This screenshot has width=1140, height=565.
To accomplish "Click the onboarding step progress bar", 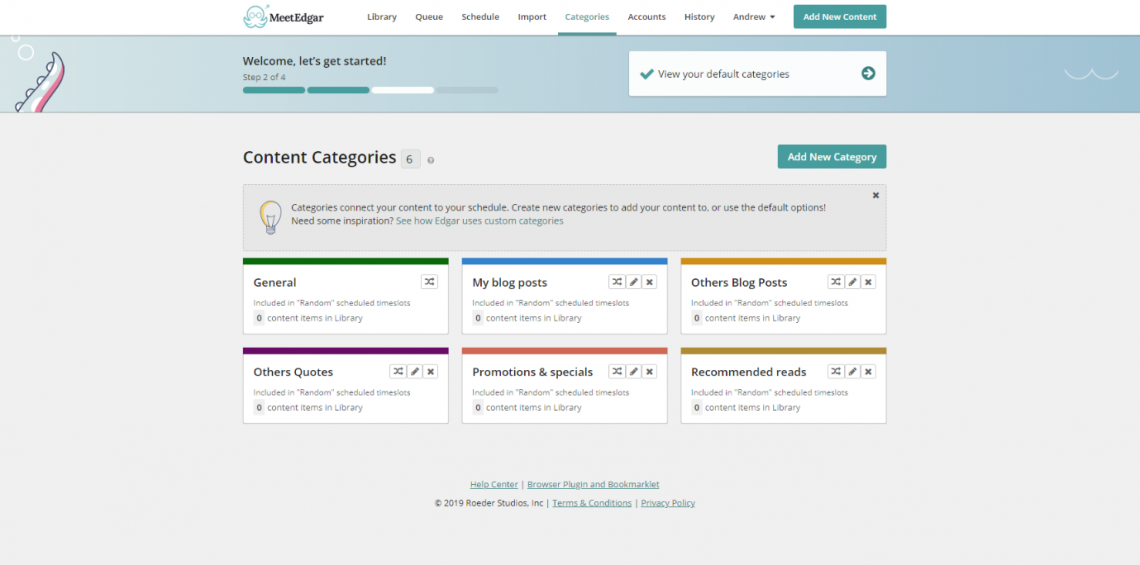I will [x=370, y=90].
